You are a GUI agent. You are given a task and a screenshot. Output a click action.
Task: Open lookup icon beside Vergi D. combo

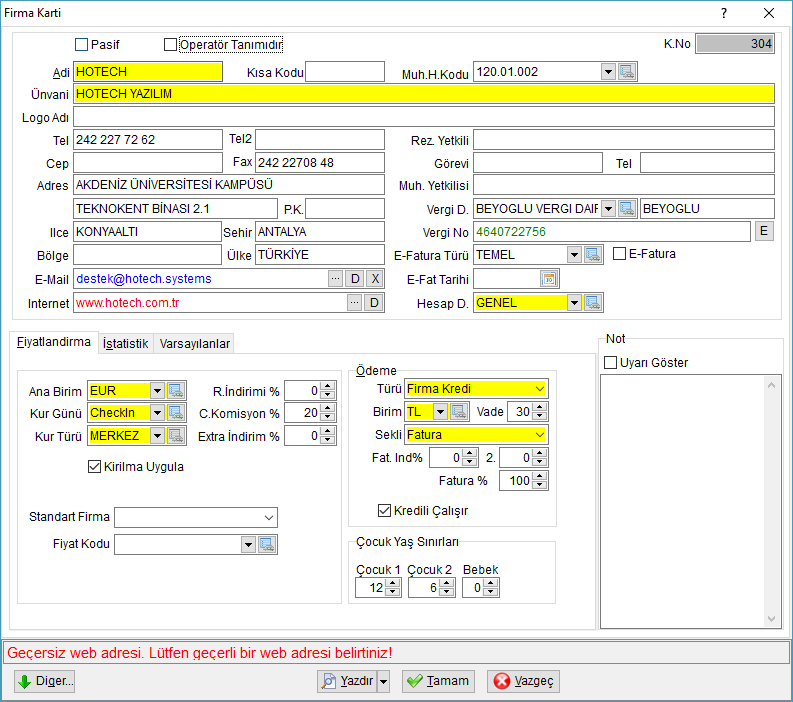627,208
